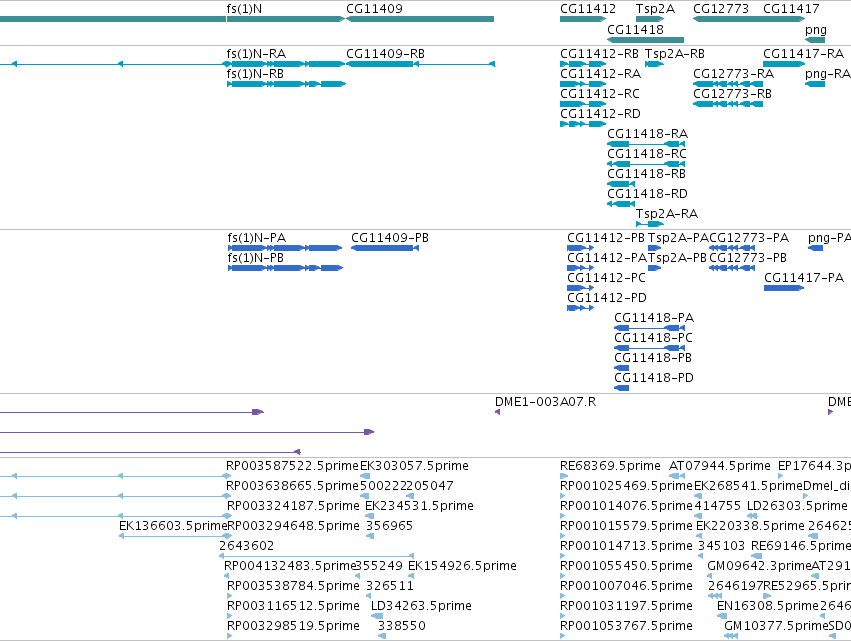851x641 pixels.
Task: Select the CG12773 gene feature
Action: [728, 19]
